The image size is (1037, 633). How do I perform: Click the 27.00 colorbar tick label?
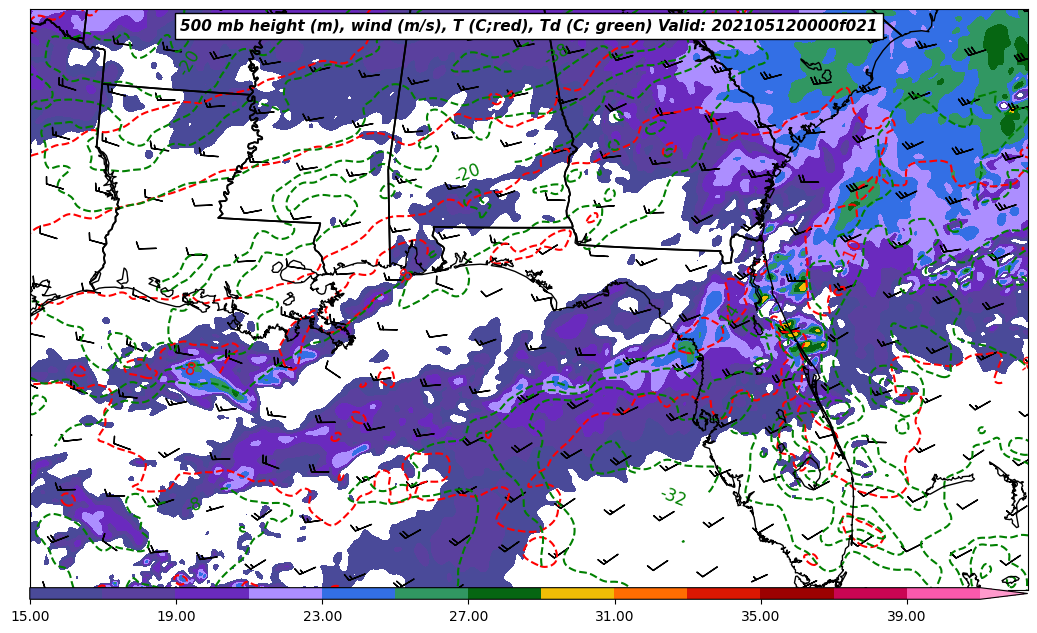[x=468, y=616]
